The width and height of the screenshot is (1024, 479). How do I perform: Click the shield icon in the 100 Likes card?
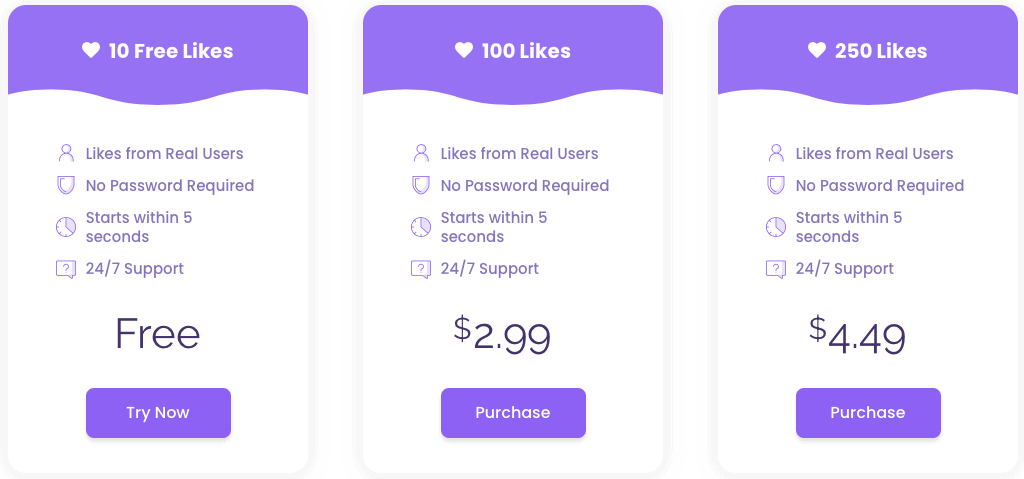[421, 186]
